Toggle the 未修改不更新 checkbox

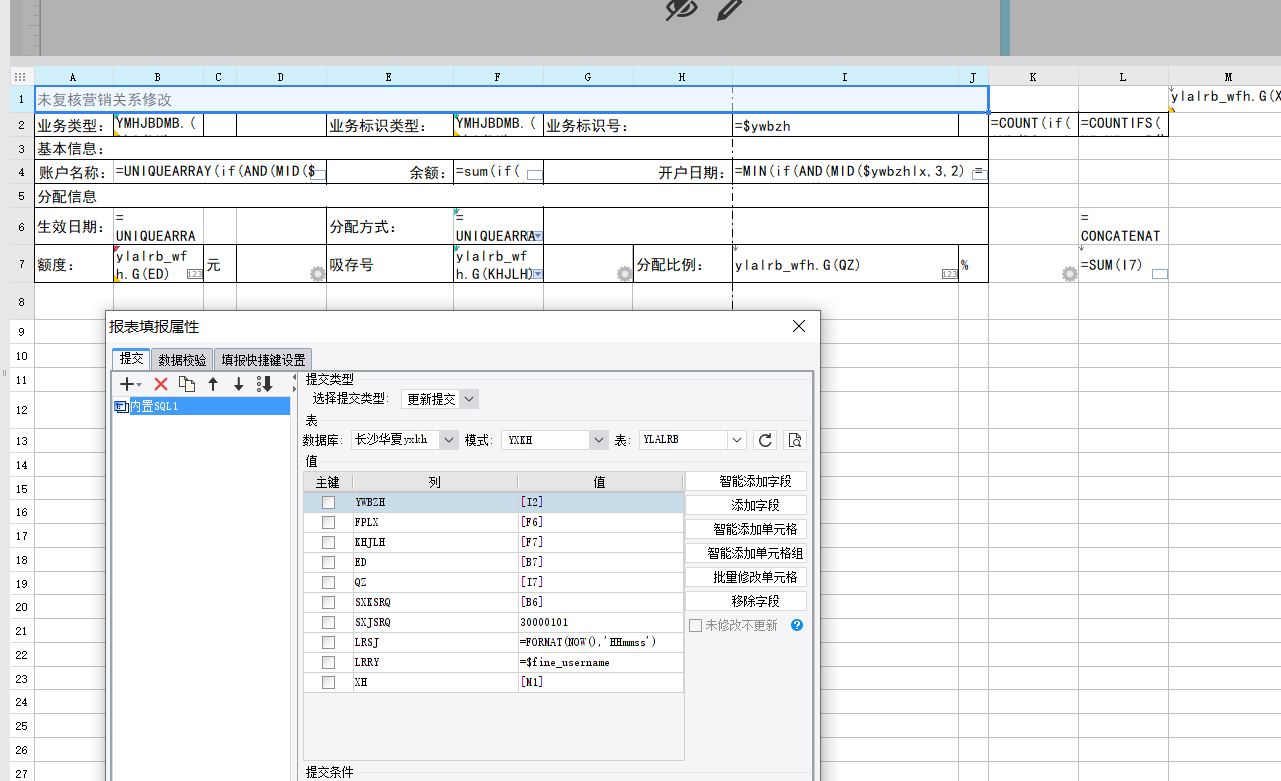click(x=695, y=625)
